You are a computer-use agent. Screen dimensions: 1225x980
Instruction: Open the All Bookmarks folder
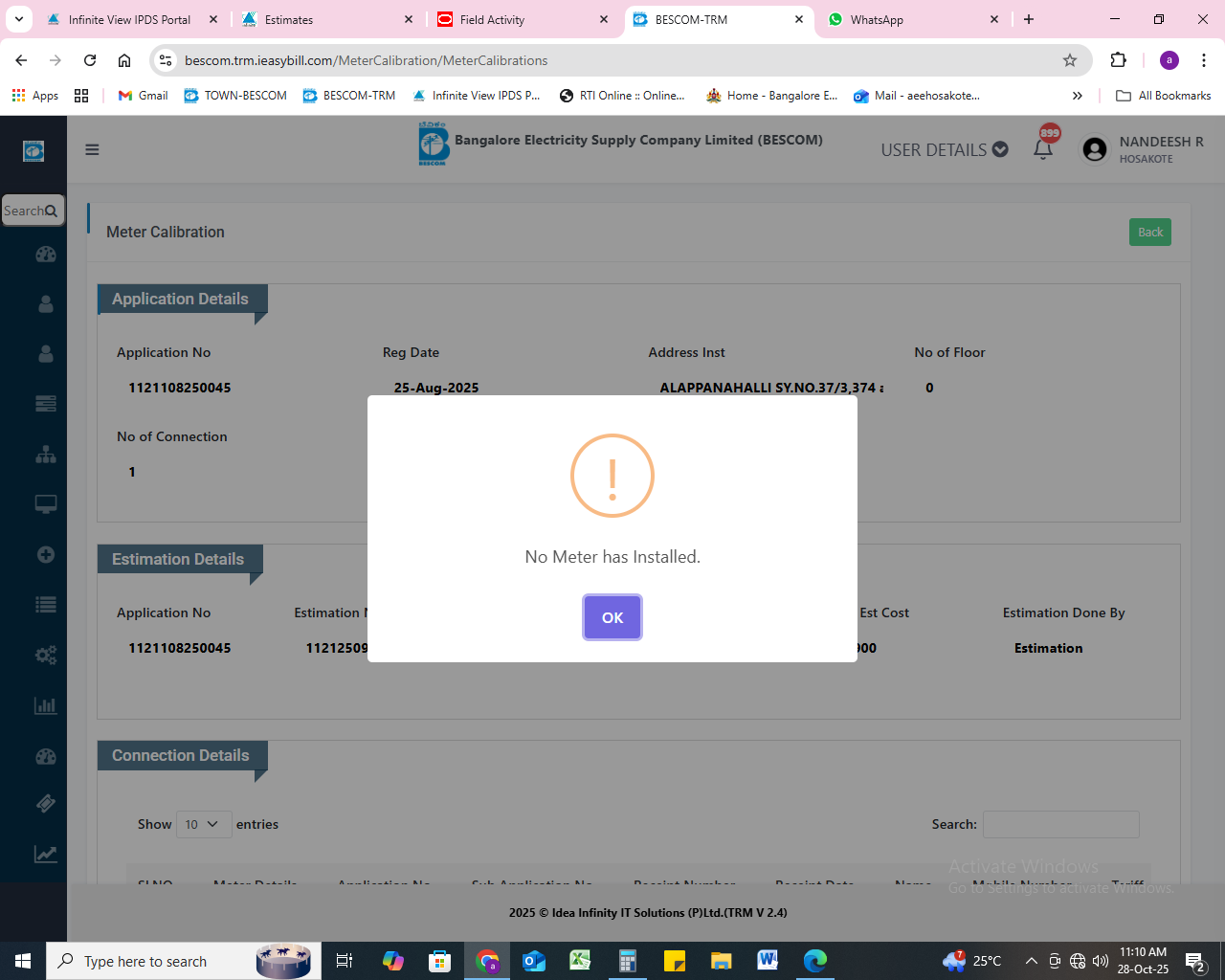point(1164,96)
